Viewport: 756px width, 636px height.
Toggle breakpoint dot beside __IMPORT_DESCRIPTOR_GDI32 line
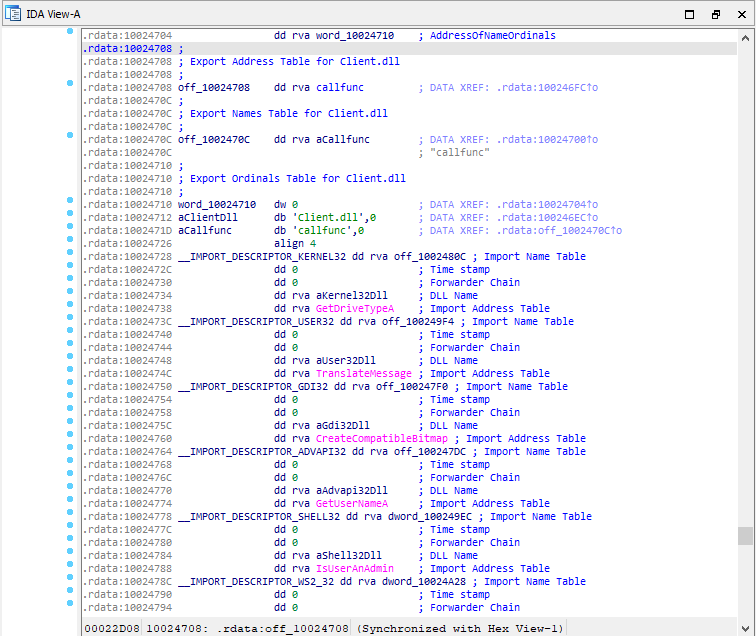[x=70, y=382]
